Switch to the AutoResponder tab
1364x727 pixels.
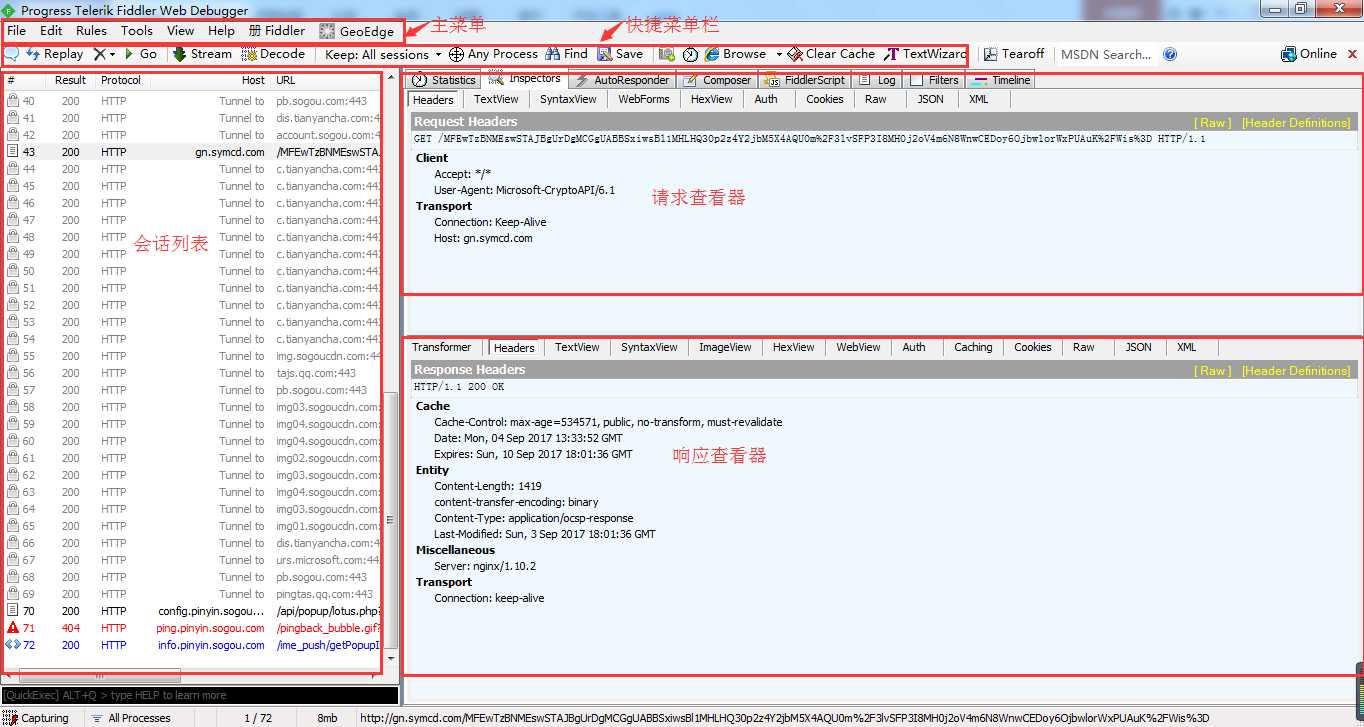(621, 80)
